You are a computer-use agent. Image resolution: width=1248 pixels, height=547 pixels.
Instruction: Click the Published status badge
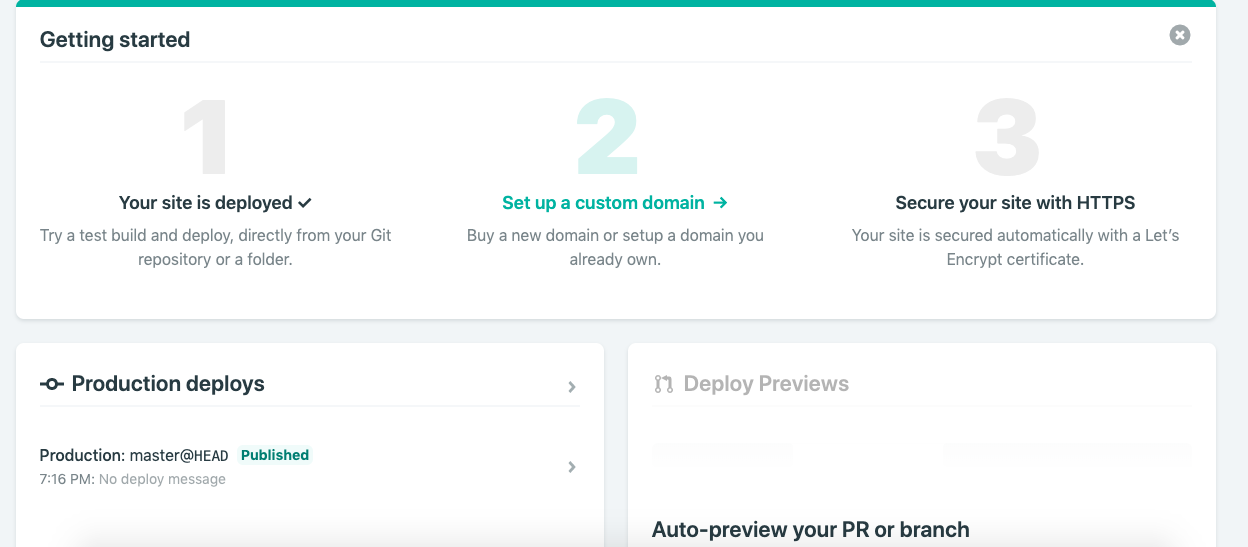coord(275,455)
